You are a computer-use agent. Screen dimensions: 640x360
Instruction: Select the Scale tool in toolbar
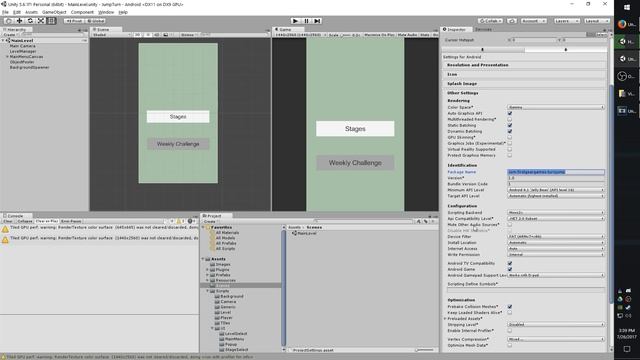click(x=41, y=20)
